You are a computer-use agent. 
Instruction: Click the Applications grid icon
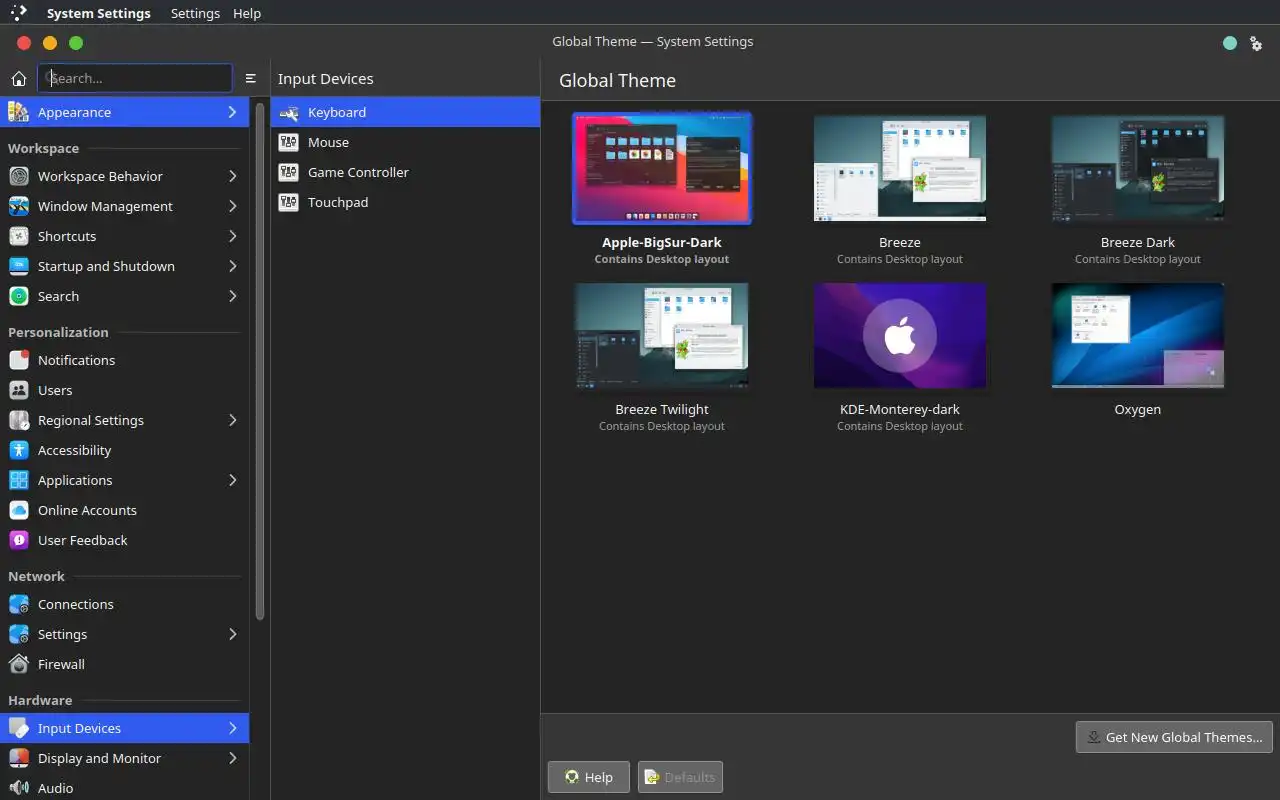click(x=18, y=480)
